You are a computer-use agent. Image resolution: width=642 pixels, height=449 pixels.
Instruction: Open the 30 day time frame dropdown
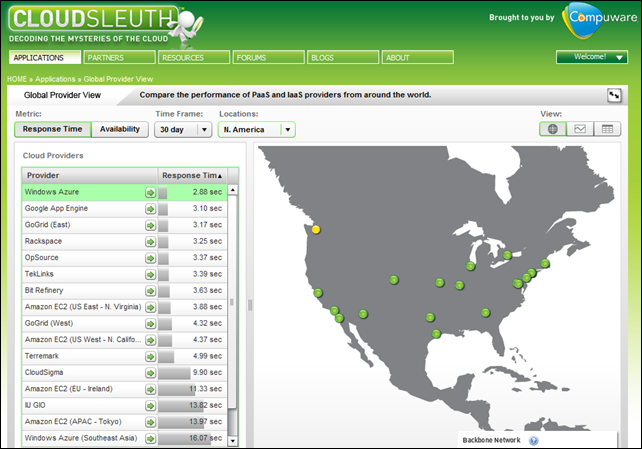click(183, 130)
